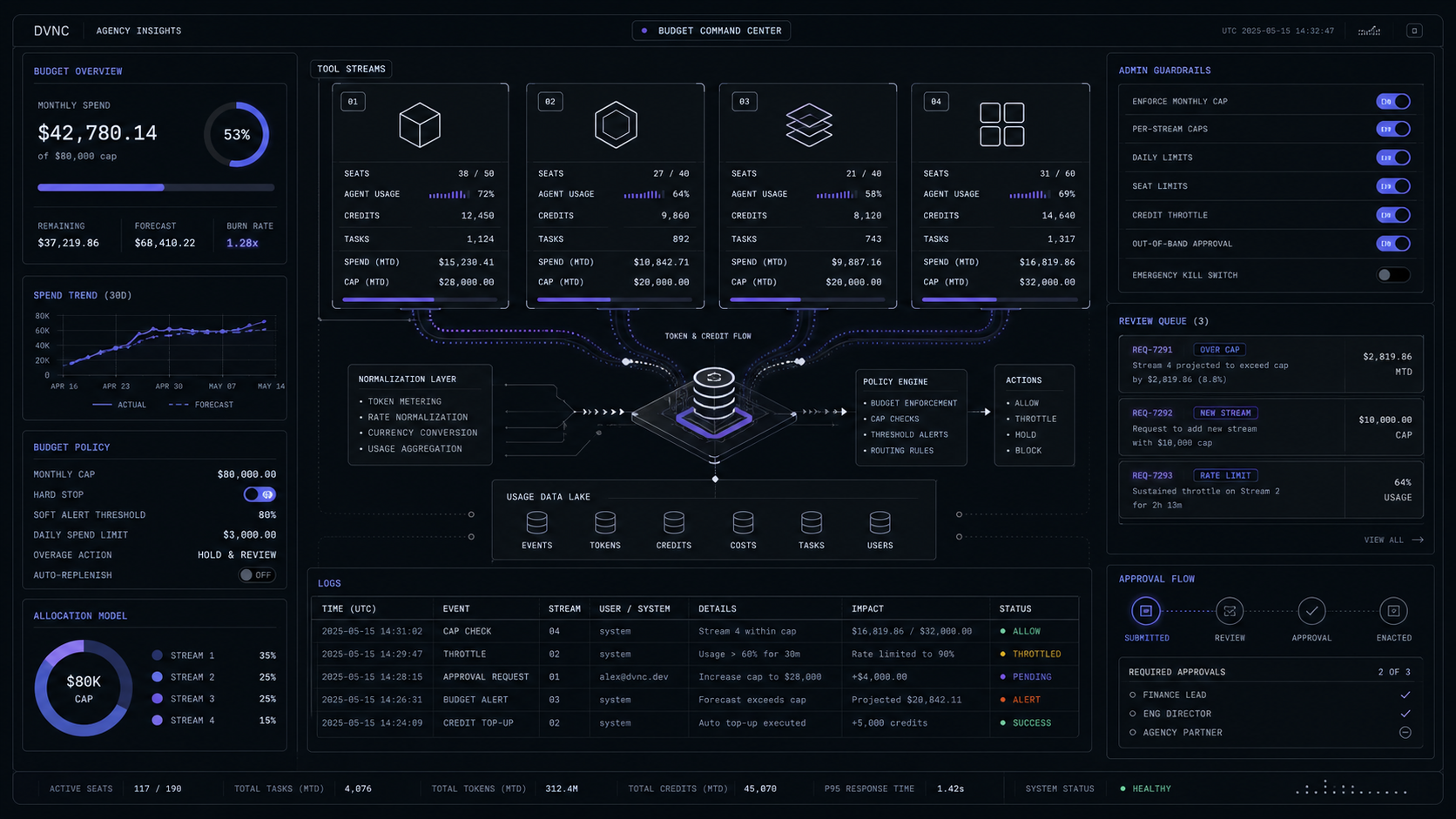This screenshot has height=819, width=1456.
Task: Toggle the Hard Stop switch in Budget Policy
Action: click(x=260, y=494)
